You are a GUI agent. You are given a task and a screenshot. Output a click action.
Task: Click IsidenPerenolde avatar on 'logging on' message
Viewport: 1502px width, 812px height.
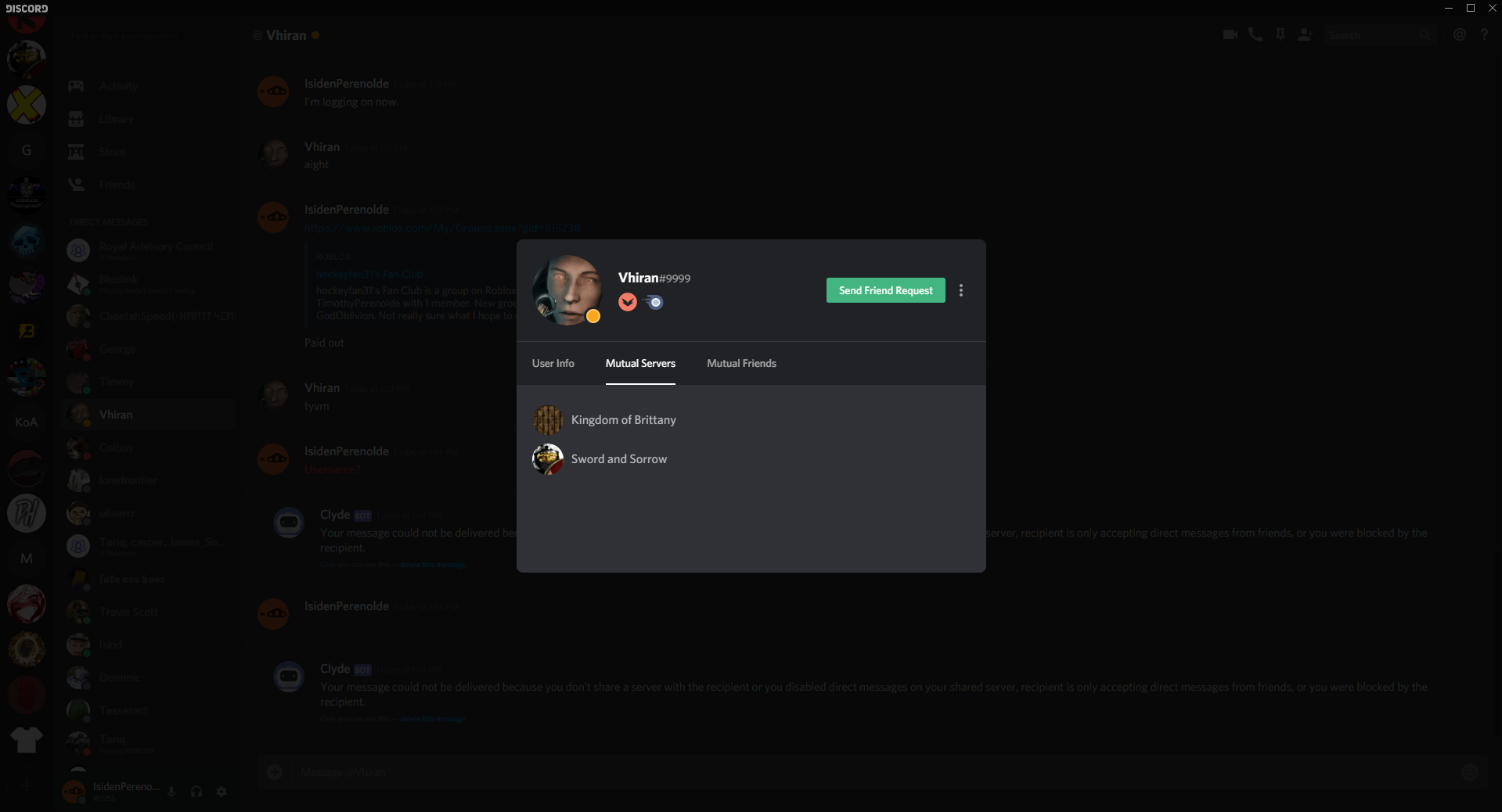(273, 92)
